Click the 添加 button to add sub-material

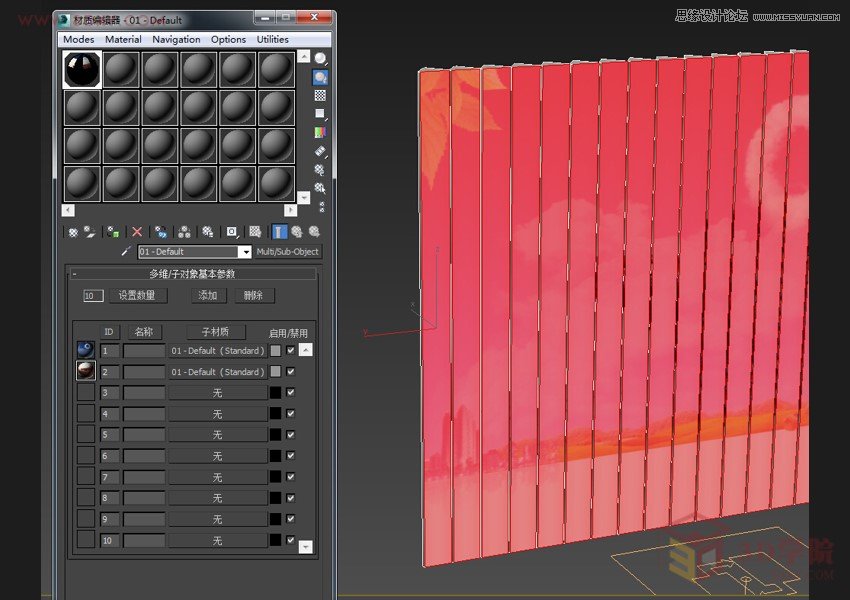click(x=208, y=295)
